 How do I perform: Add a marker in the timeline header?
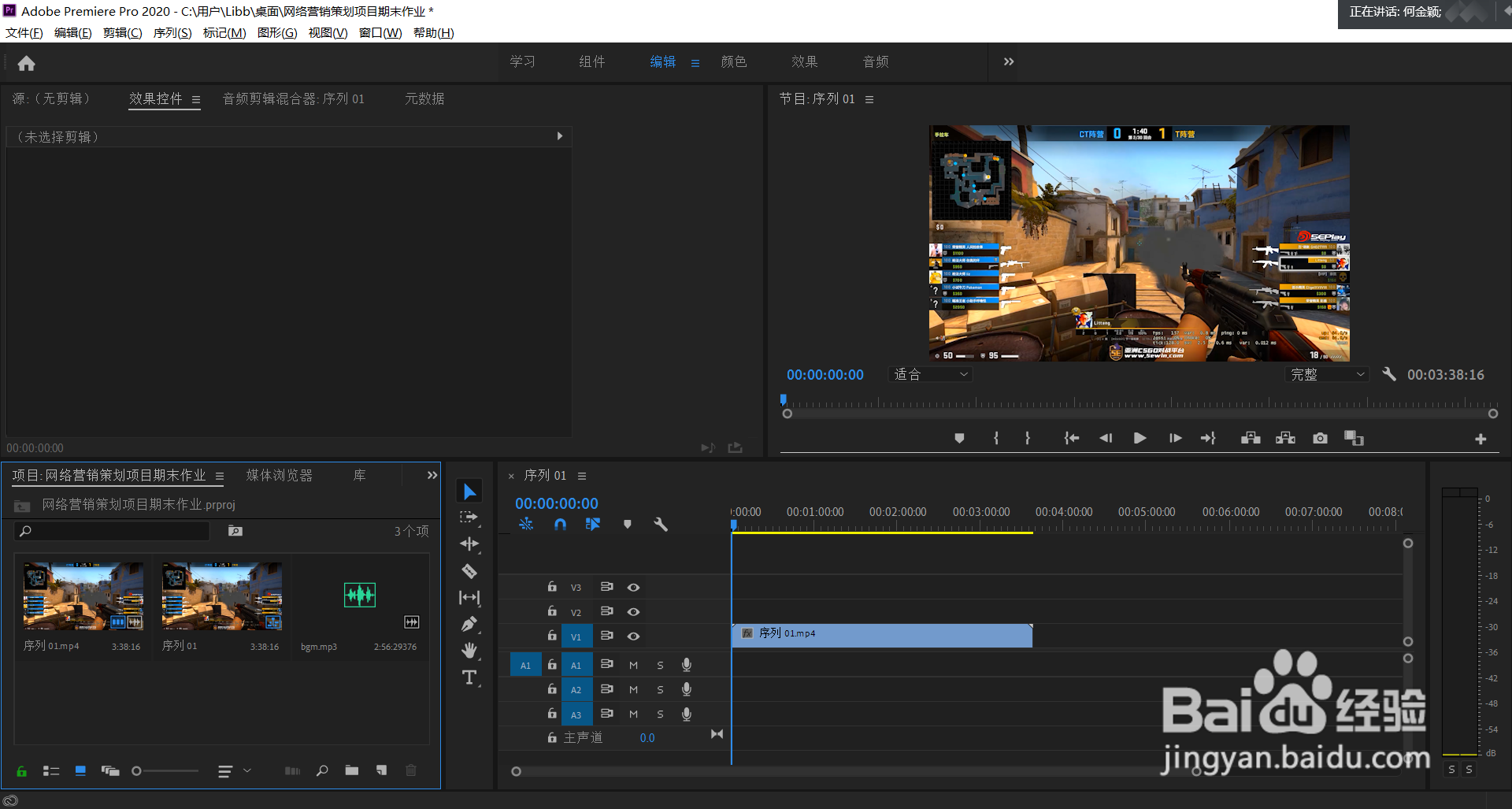(x=628, y=524)
